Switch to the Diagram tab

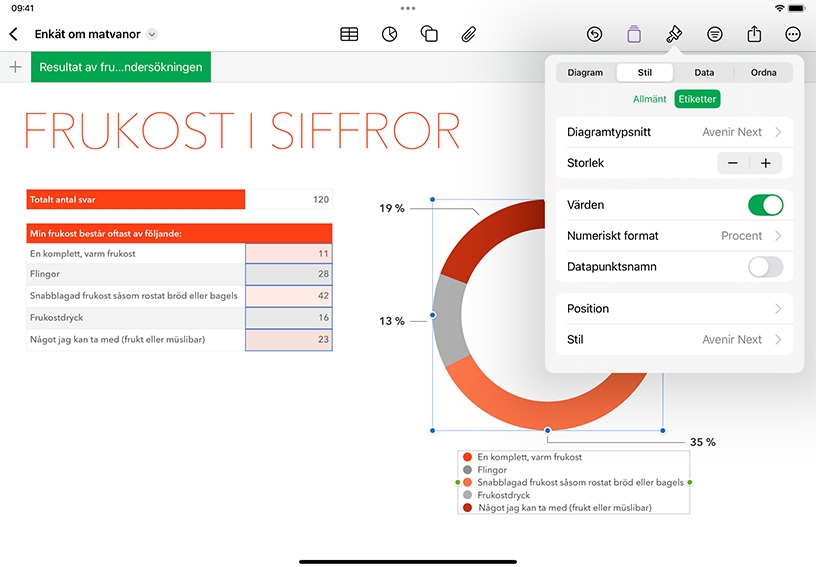click(x=585, y=72)
